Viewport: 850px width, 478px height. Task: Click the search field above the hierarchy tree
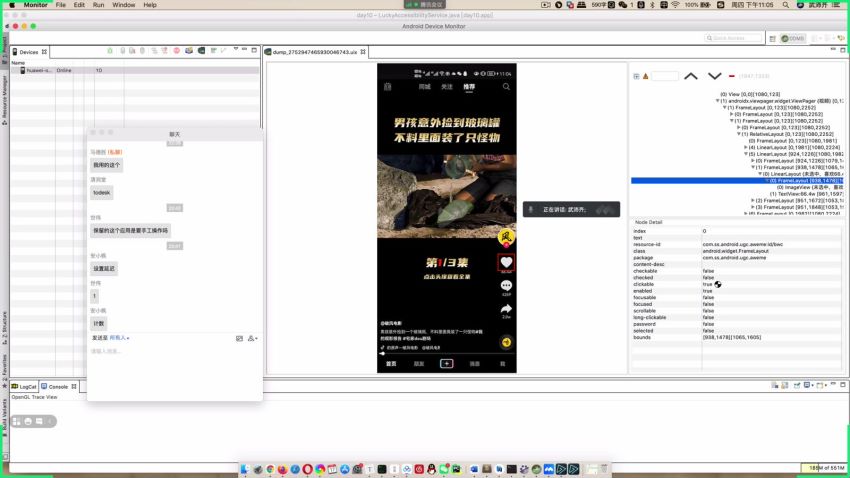point(665,76)
